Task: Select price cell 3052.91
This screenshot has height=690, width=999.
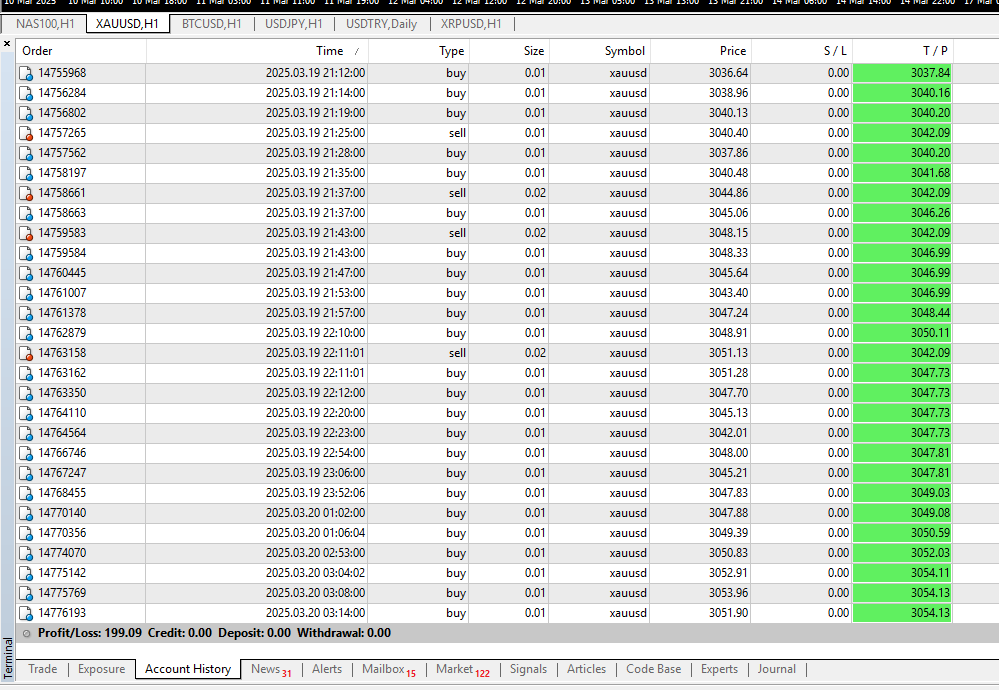Action: tap(728, 573)
